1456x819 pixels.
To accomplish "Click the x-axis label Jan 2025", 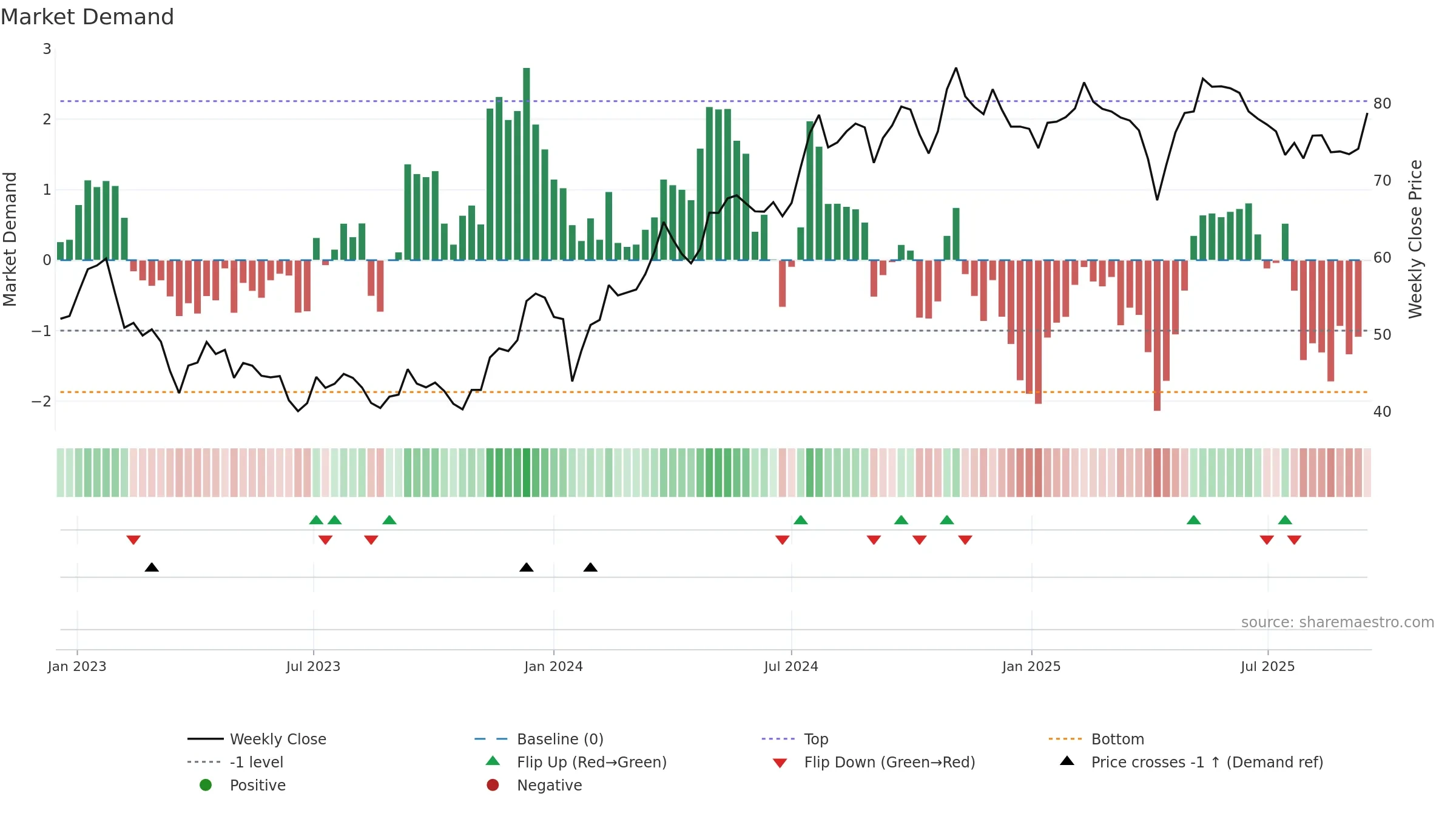I will (1031, 666).
